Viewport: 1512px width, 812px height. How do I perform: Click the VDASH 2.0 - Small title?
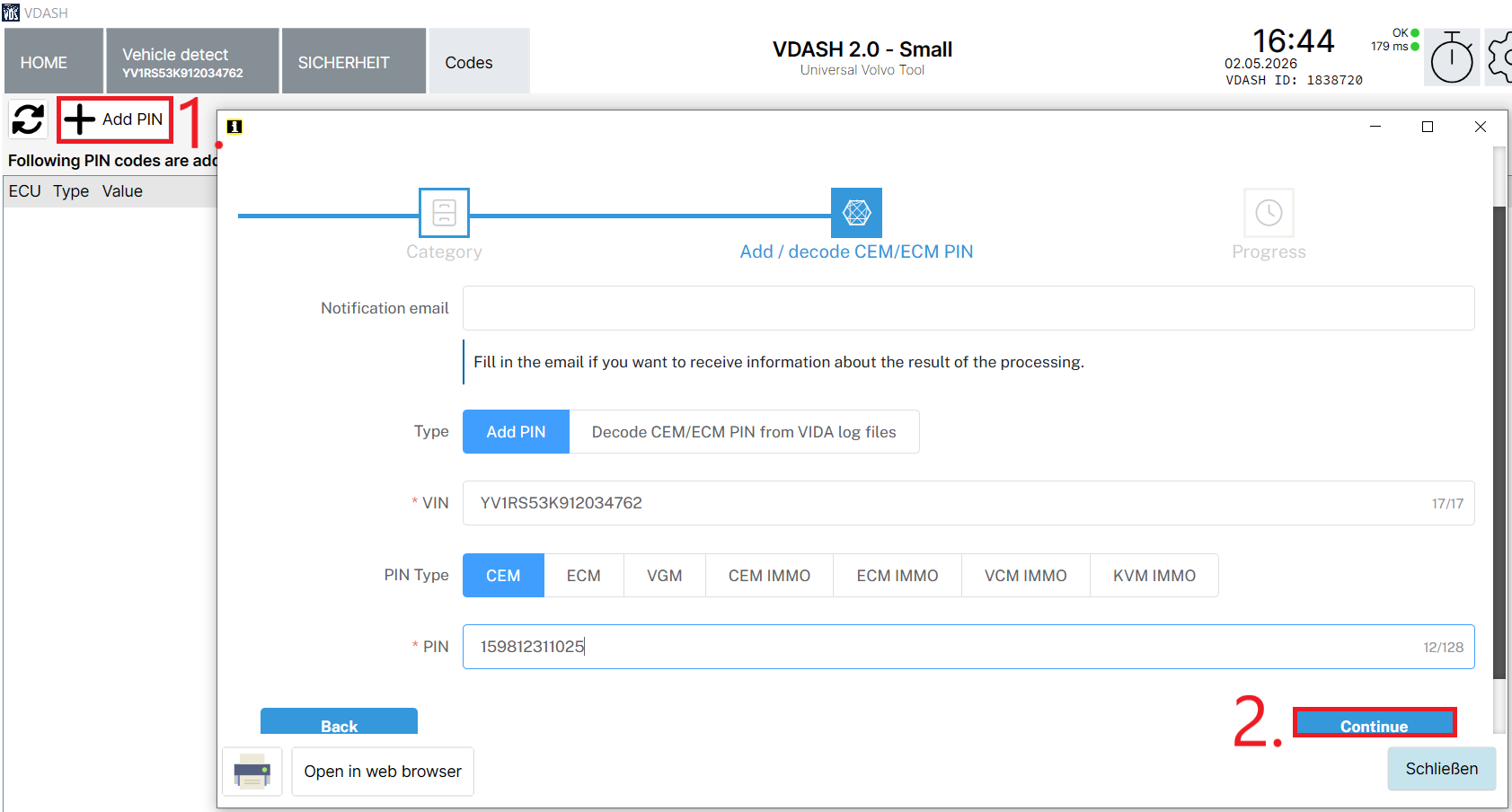862,49
